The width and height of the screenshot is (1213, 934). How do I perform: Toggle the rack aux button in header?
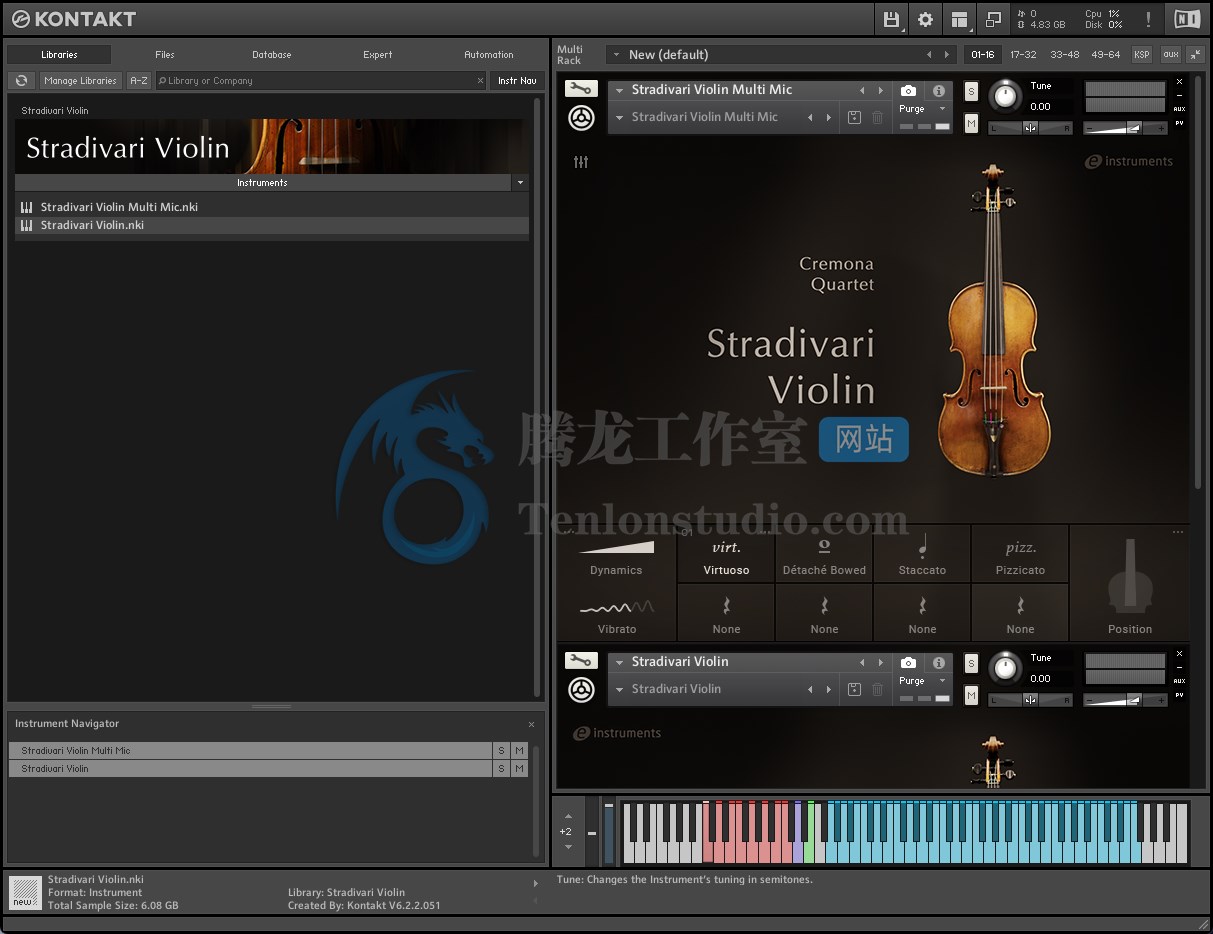(1170, 55)
